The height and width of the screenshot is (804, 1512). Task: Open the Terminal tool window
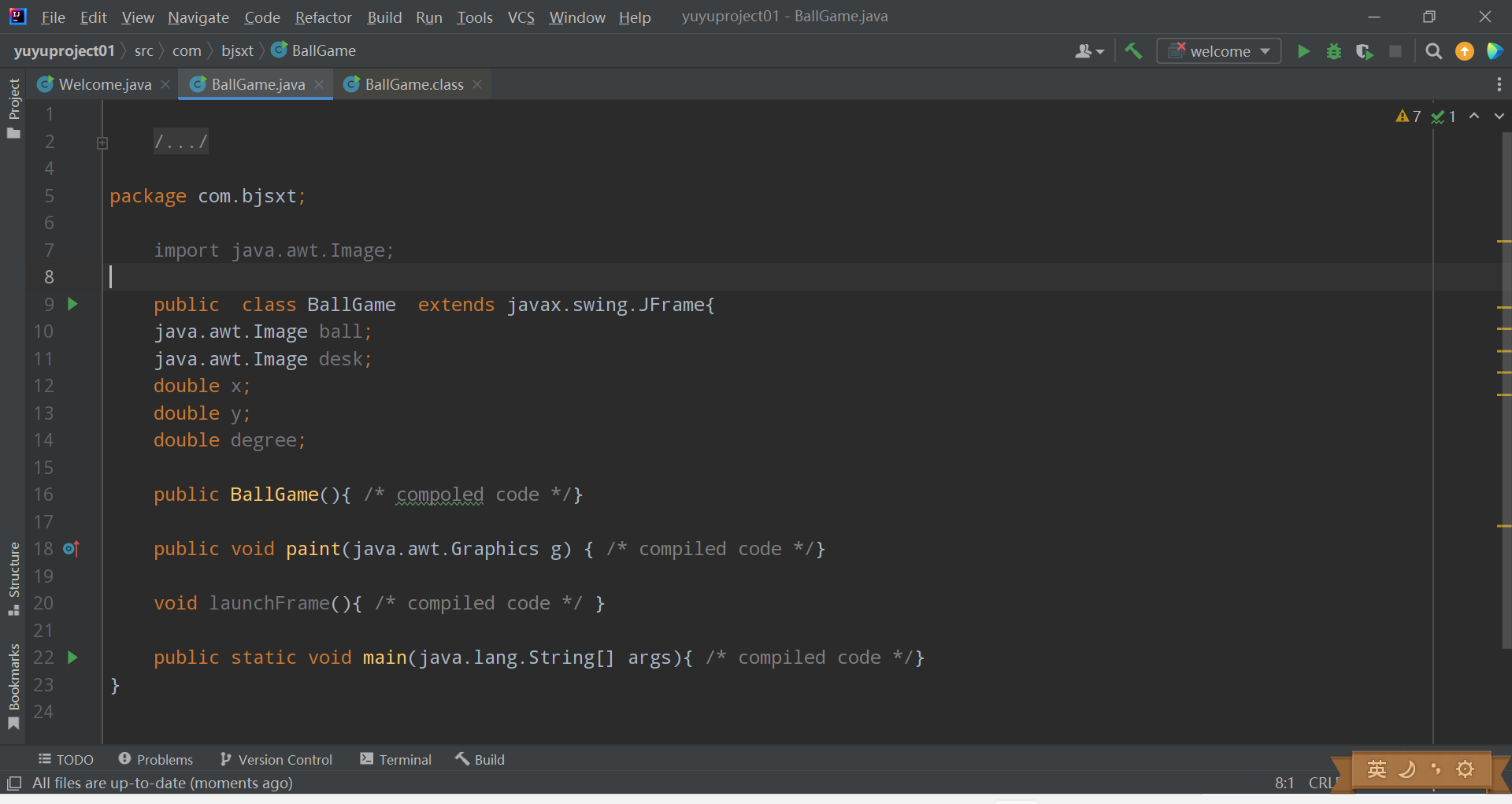[x=396, y=759]
